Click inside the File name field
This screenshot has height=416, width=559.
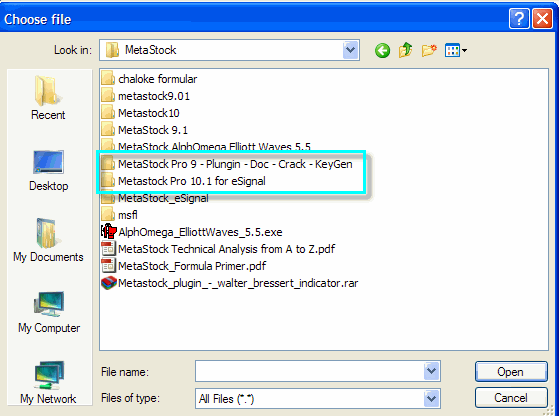pyautogui.click(x=309, y=371)
